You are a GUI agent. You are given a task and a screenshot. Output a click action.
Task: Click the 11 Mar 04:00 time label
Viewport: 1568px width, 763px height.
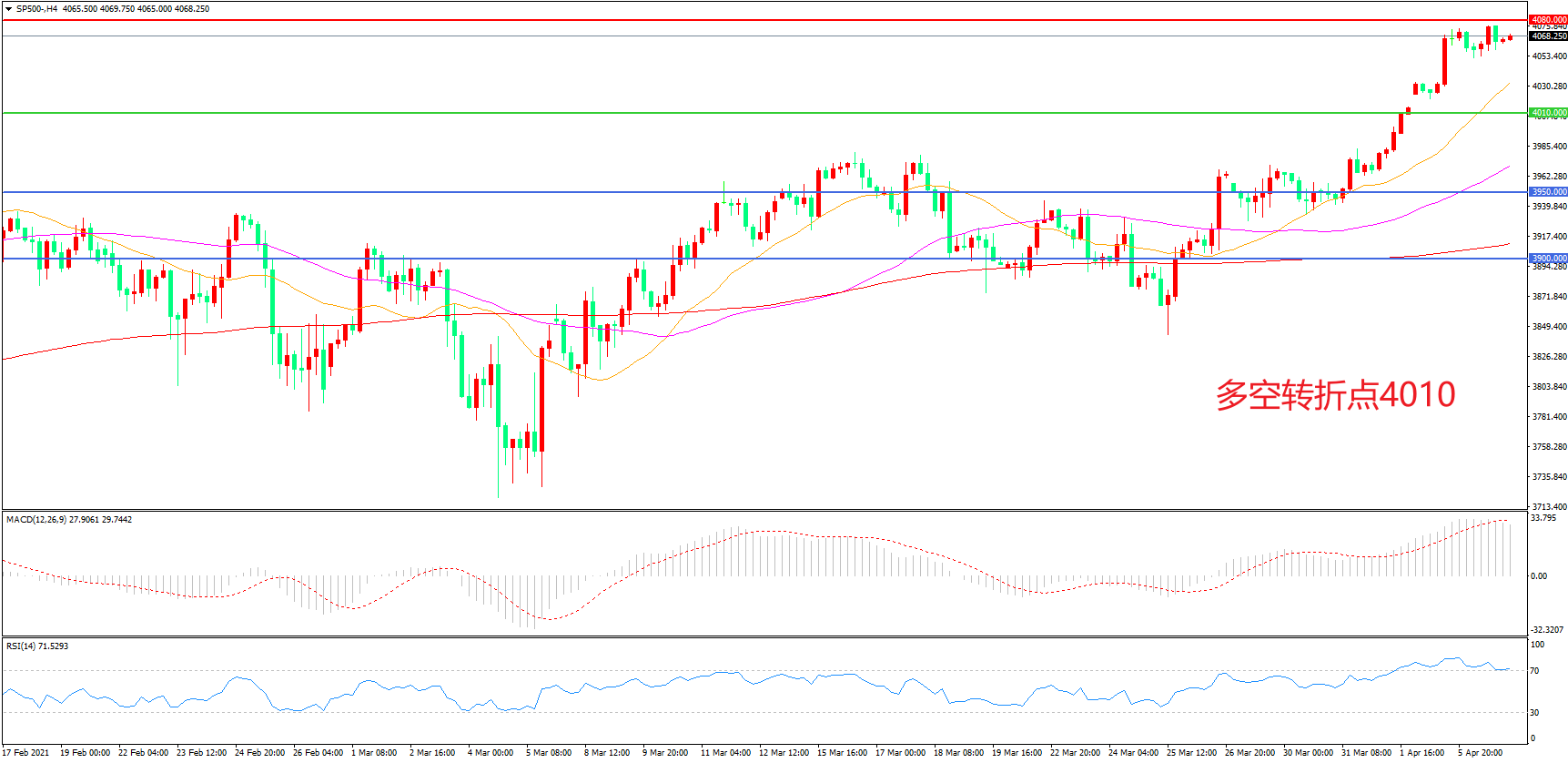(725, 752)
